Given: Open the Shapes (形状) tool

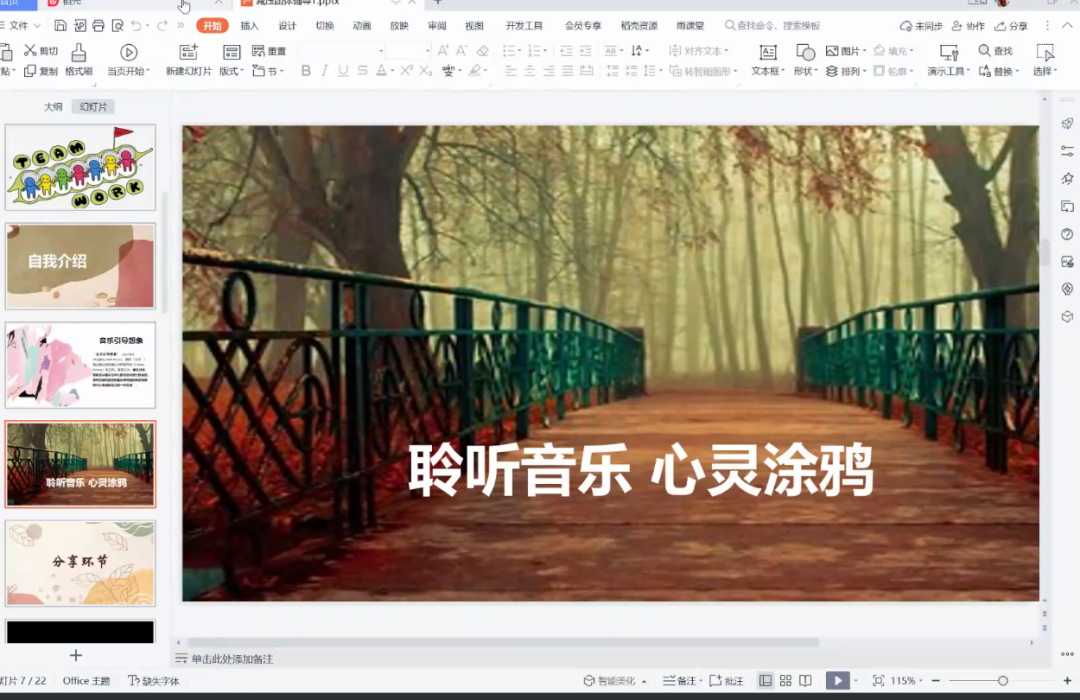Looking at the screenshot, I should pos(805,52).
